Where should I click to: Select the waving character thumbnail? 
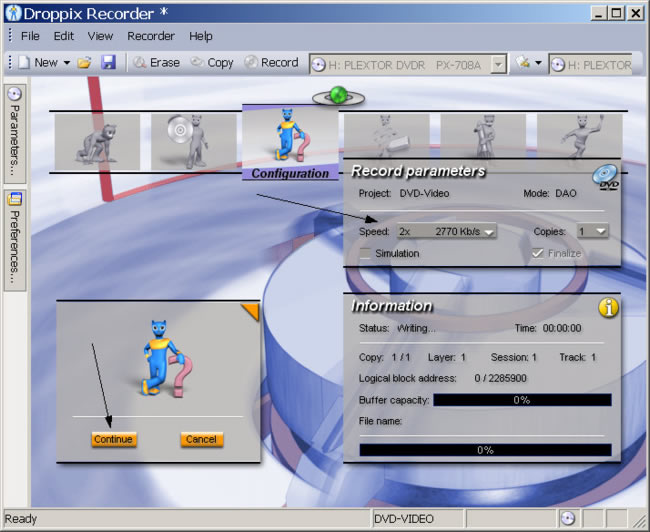pos(580,136)
